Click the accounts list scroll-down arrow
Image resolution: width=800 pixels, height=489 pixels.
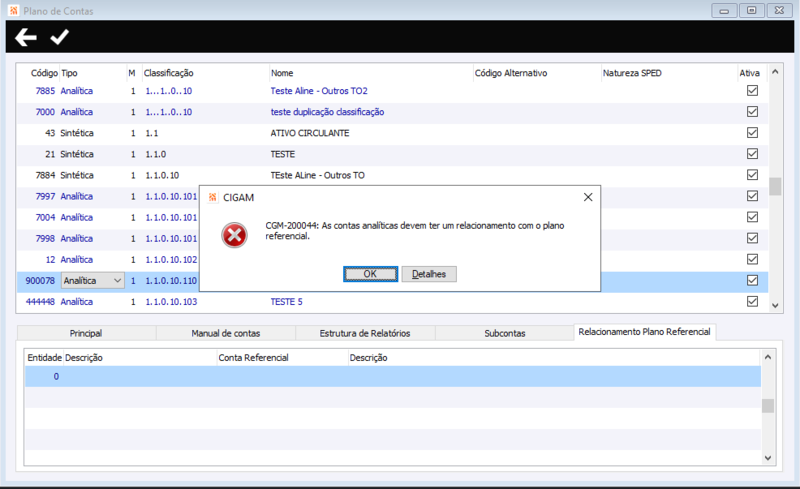[x=775, y=306]
